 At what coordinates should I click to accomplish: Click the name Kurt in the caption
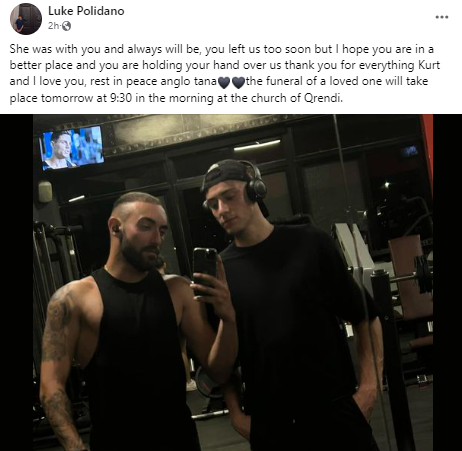[x=429, y=65]
